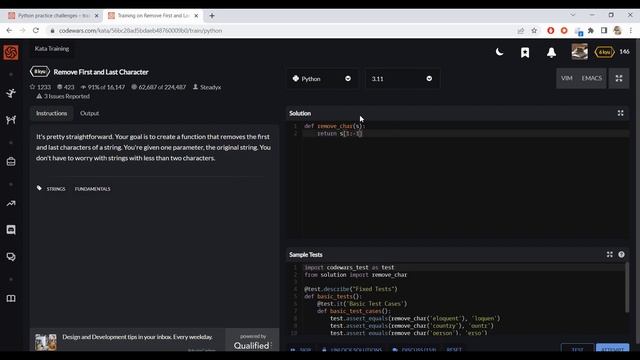Open the Leaderboard trending-arrow sidebar icon
Viewport: 640px width, 360px height.
[x=11, y=203]
